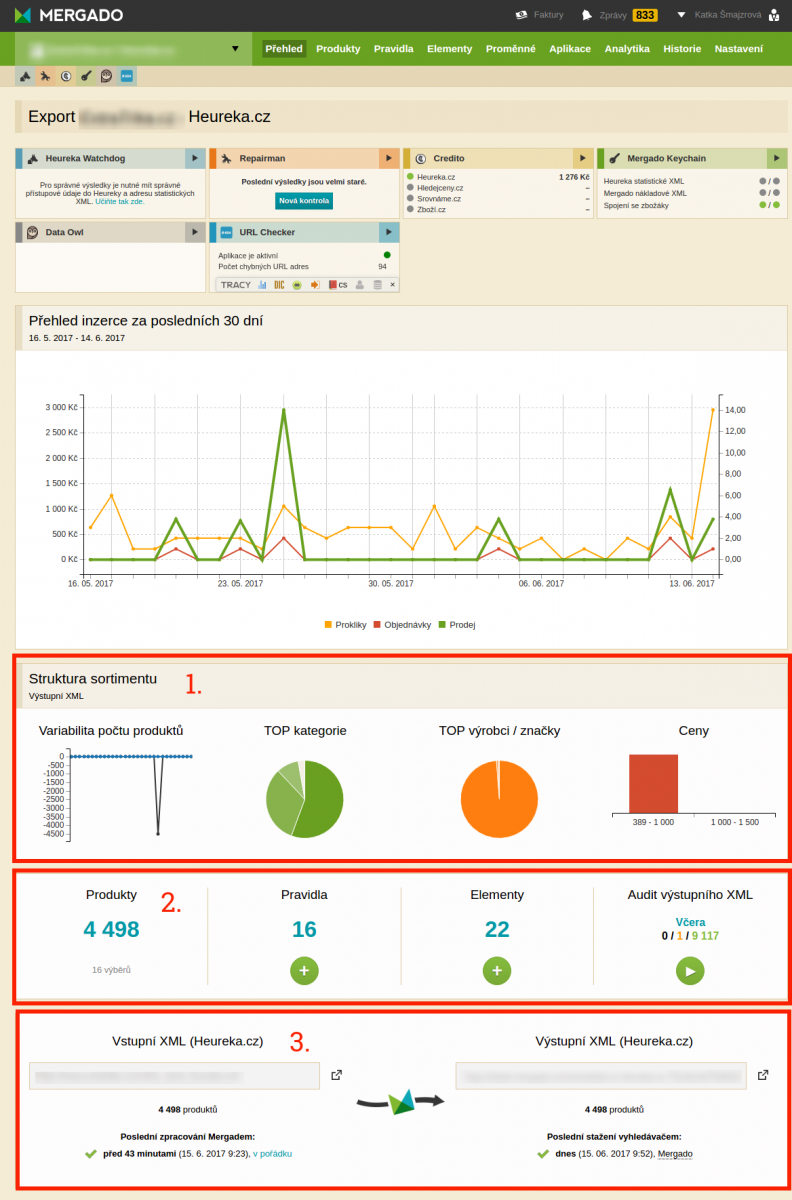Open Data Owl icon in app toolbar

pos(106,75)
